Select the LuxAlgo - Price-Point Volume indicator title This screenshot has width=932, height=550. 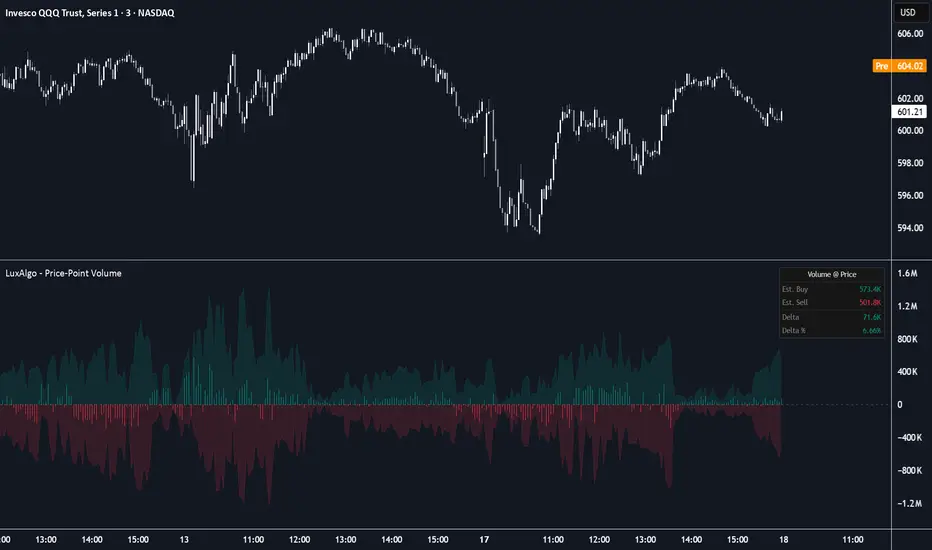64,273
